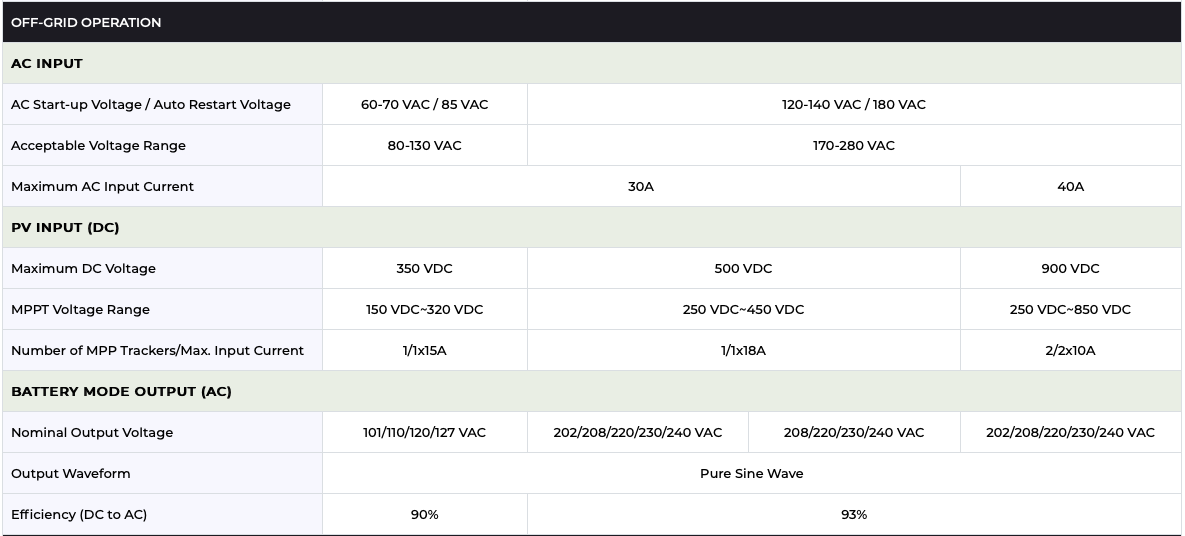Select the 40A maximum input current cell
1185x536 pixels.
(x=1070, y=186)
